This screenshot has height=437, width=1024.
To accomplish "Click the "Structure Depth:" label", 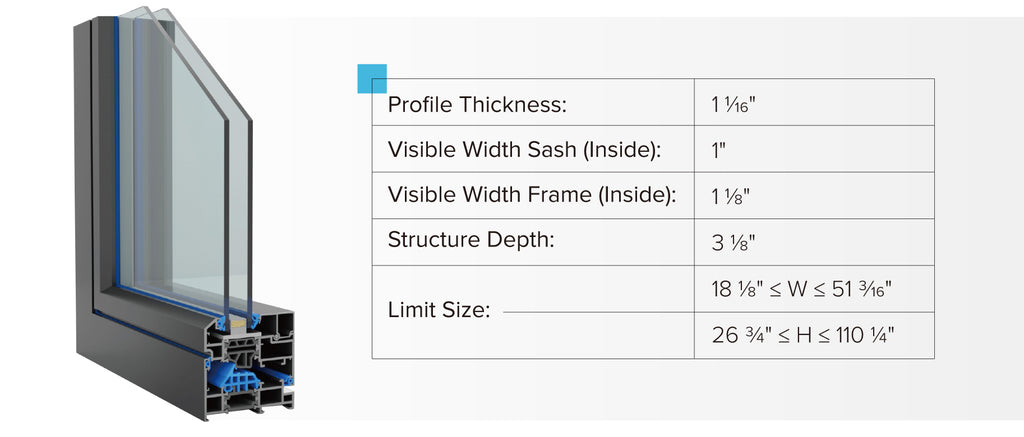I will [x=470, y=240].
